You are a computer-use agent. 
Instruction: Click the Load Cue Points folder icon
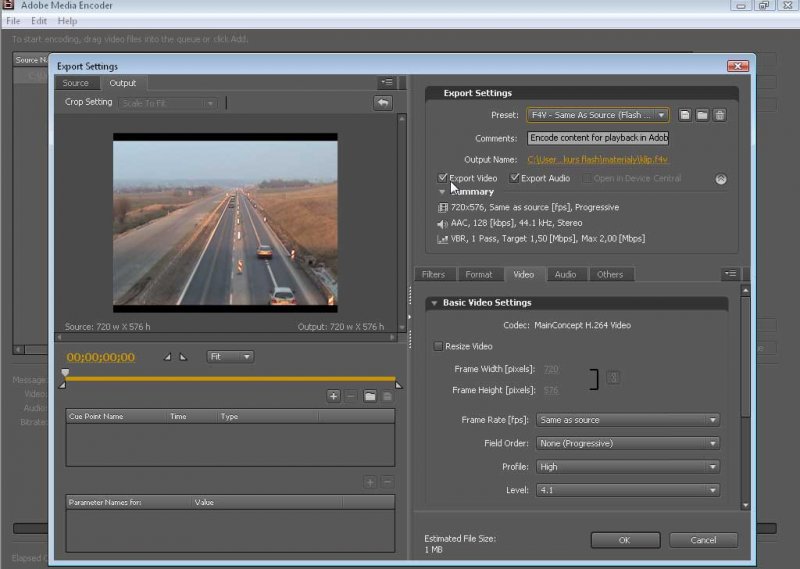pyautogui.click(x=369, y=396)
